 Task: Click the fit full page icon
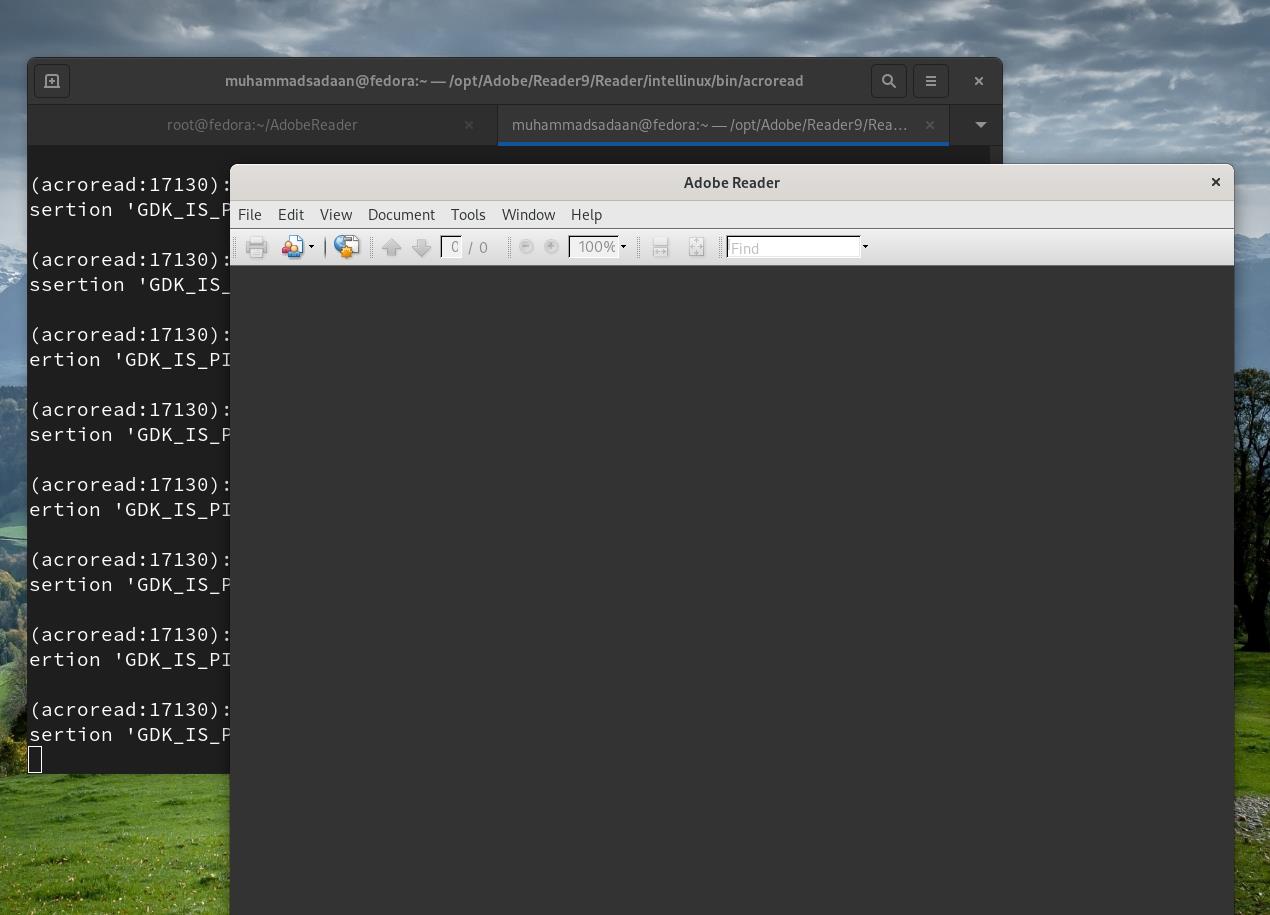tap(696, 247)
